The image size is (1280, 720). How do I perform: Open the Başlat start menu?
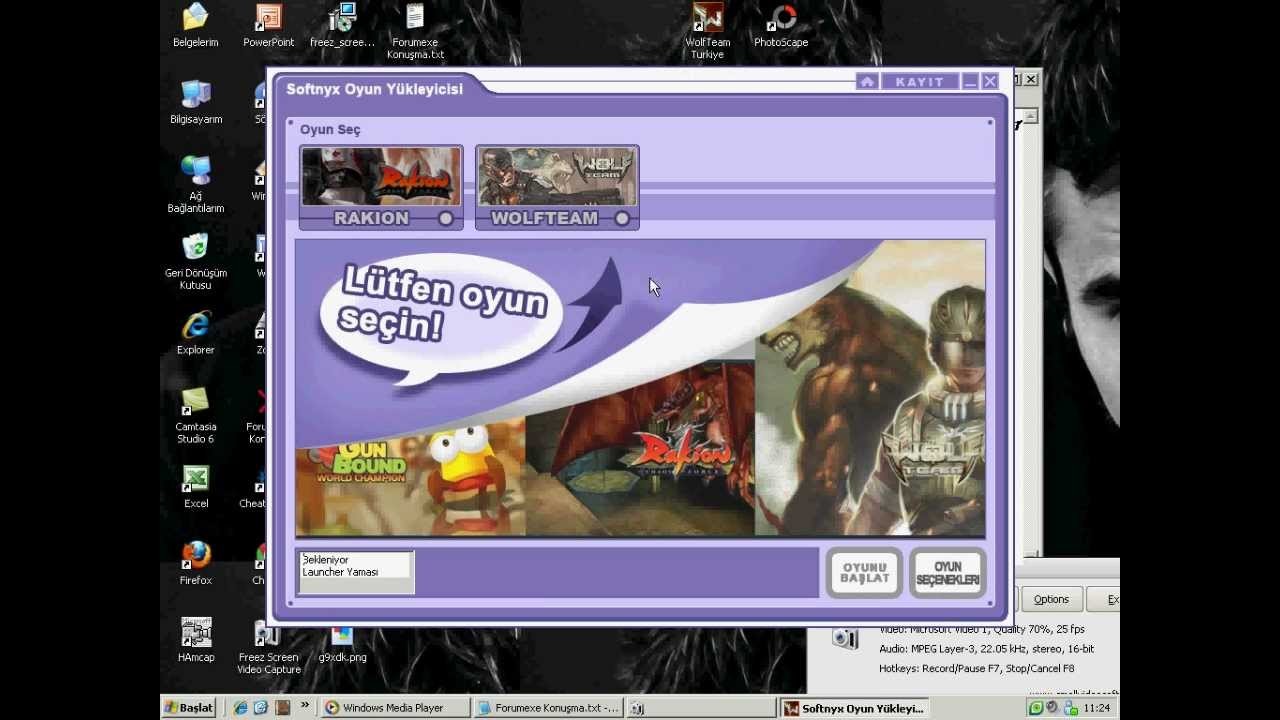[189, 708]
